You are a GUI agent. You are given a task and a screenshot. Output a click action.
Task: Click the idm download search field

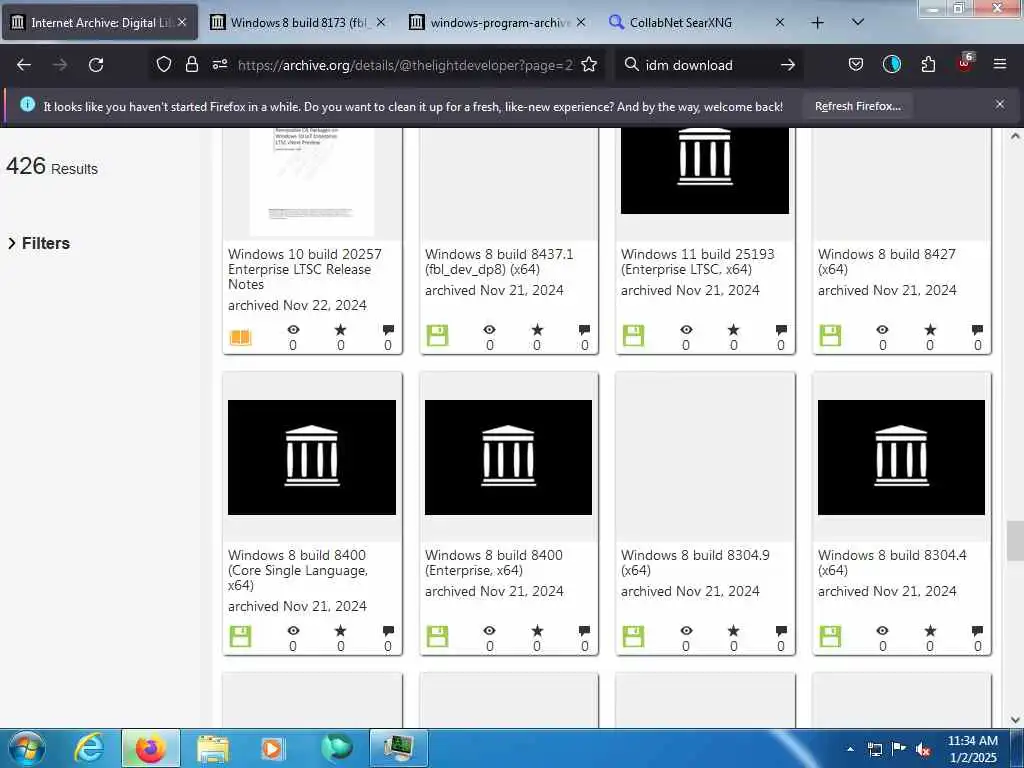(x=709, y=65)
